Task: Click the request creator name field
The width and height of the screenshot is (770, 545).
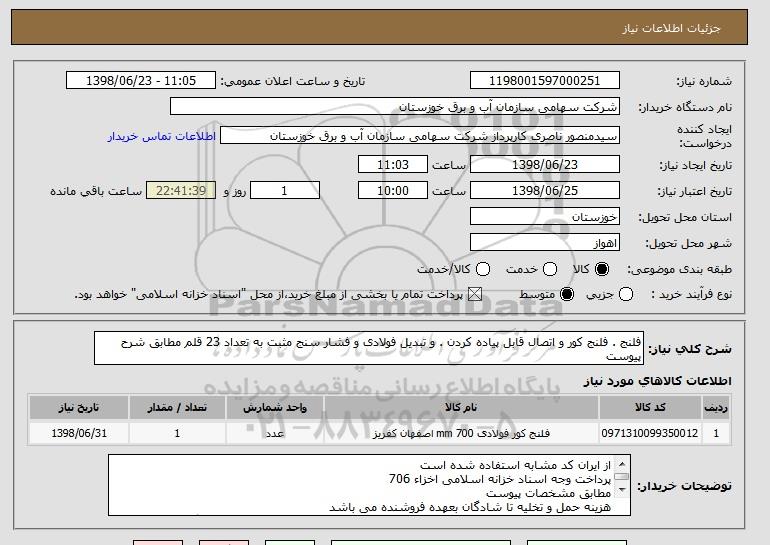Action: (420, 136)
